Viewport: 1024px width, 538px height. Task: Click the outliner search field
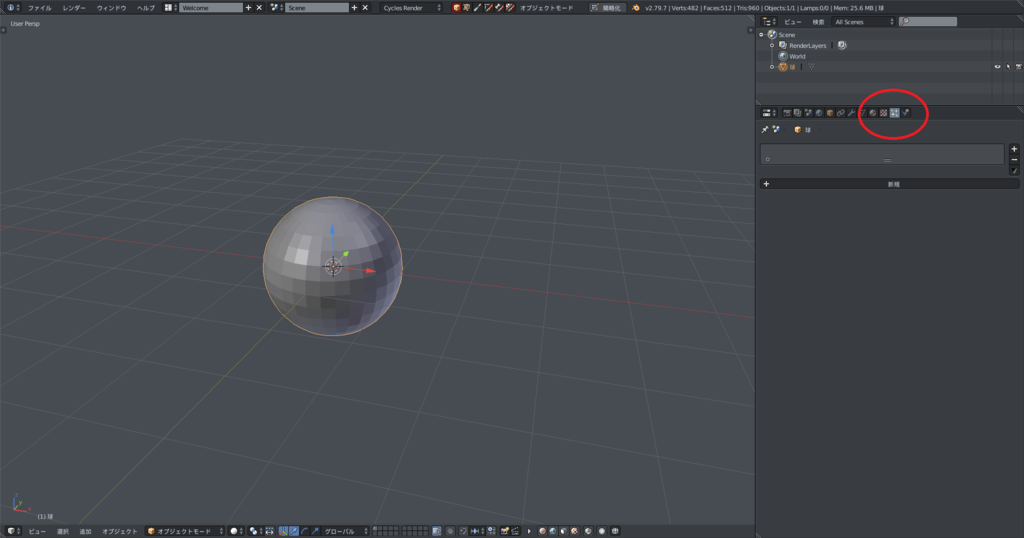point(927,22)
